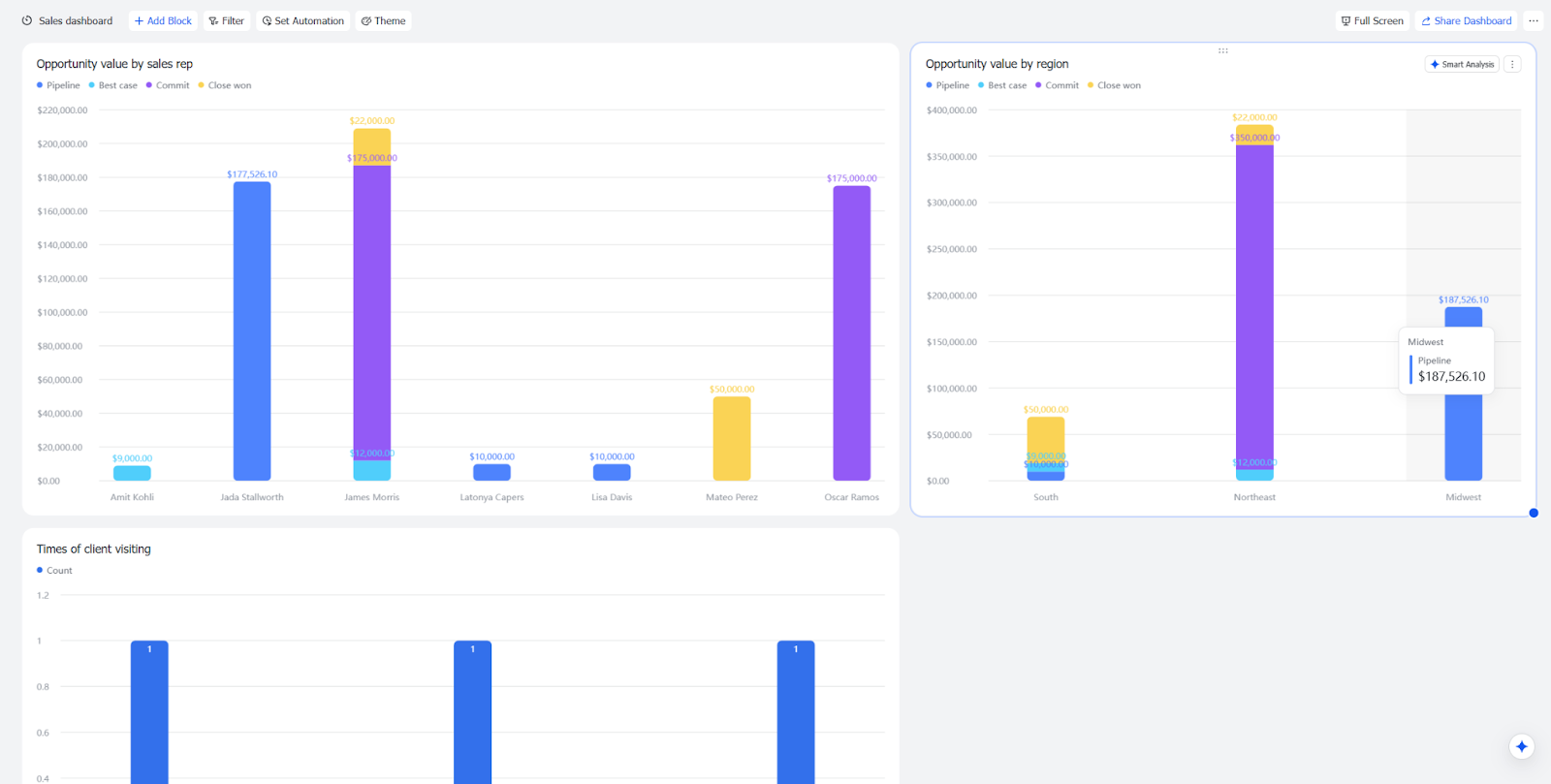Run Smart Analysis on region chart
Viewport: 1551px width, 784px height.
pos(1462,64)
